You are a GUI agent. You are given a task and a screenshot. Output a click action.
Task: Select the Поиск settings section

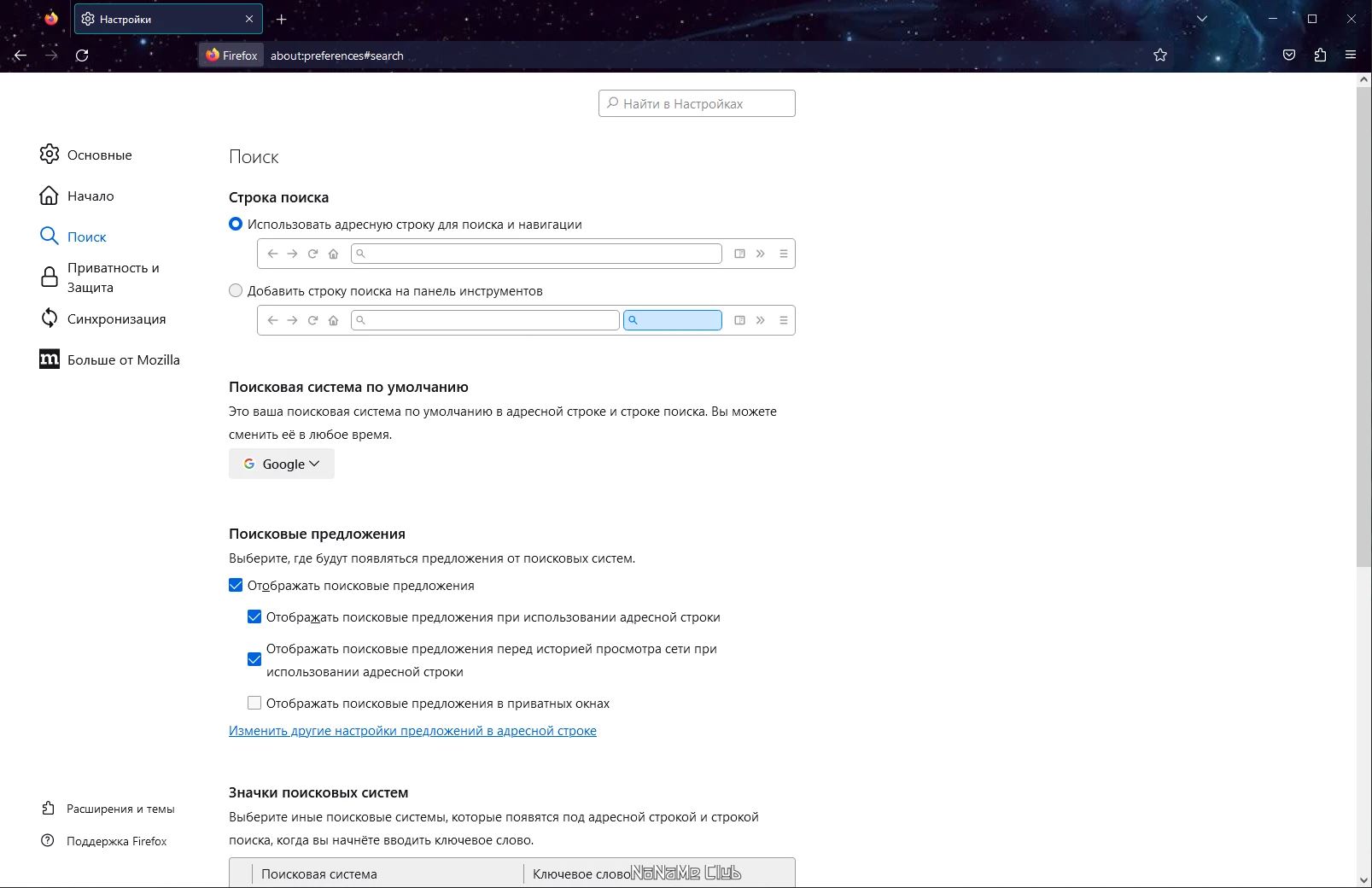click(87, 237)
